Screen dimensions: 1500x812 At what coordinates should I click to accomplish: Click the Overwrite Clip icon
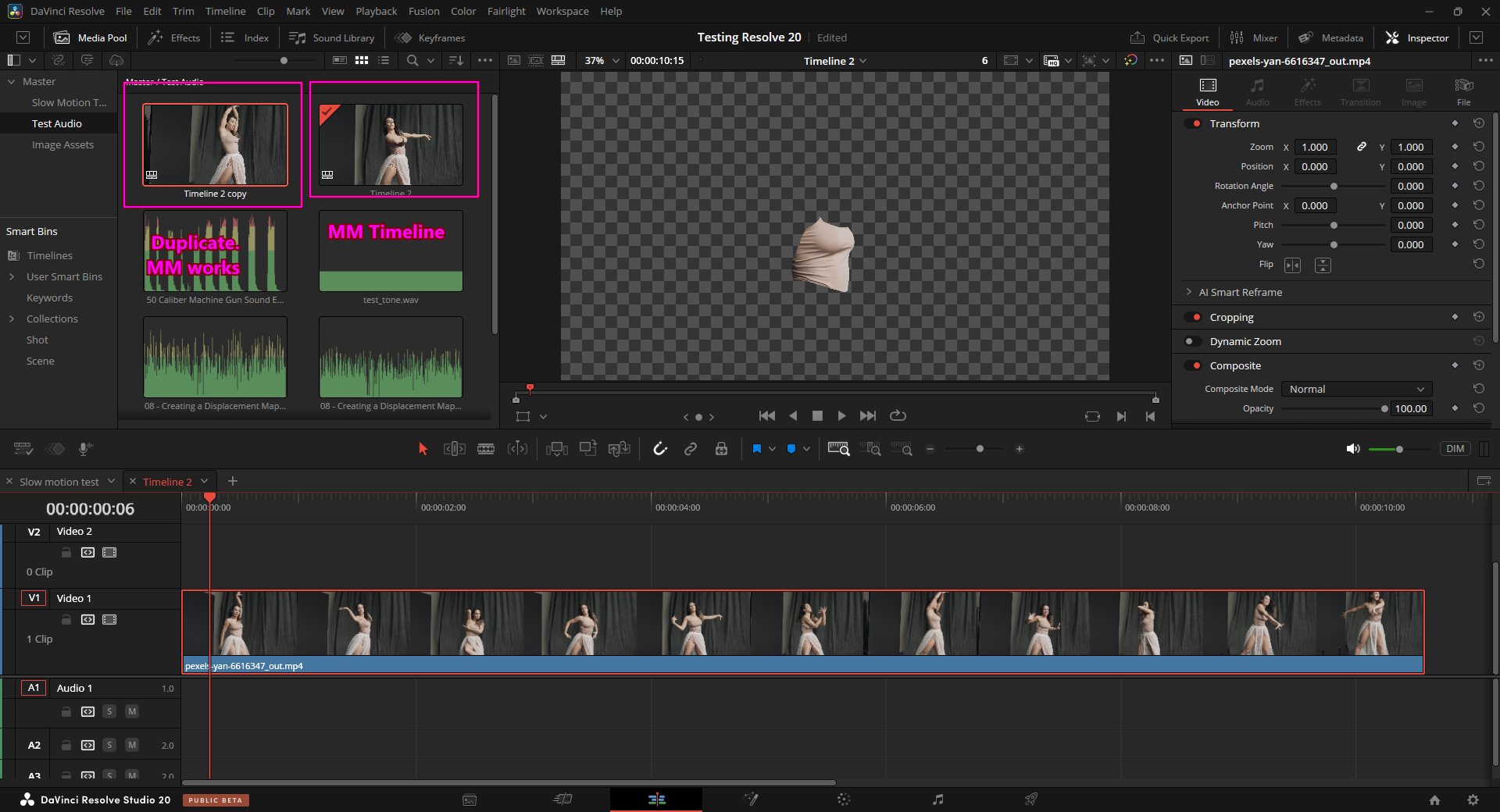(x=588, y=448)
